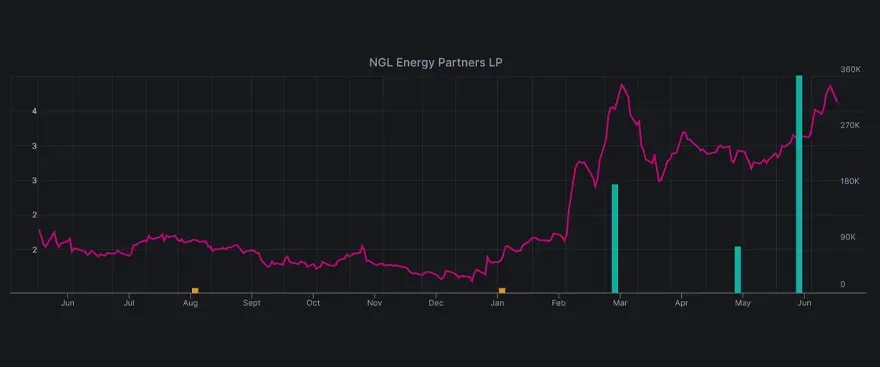Click the Apr label on time axis

(681, 303)
